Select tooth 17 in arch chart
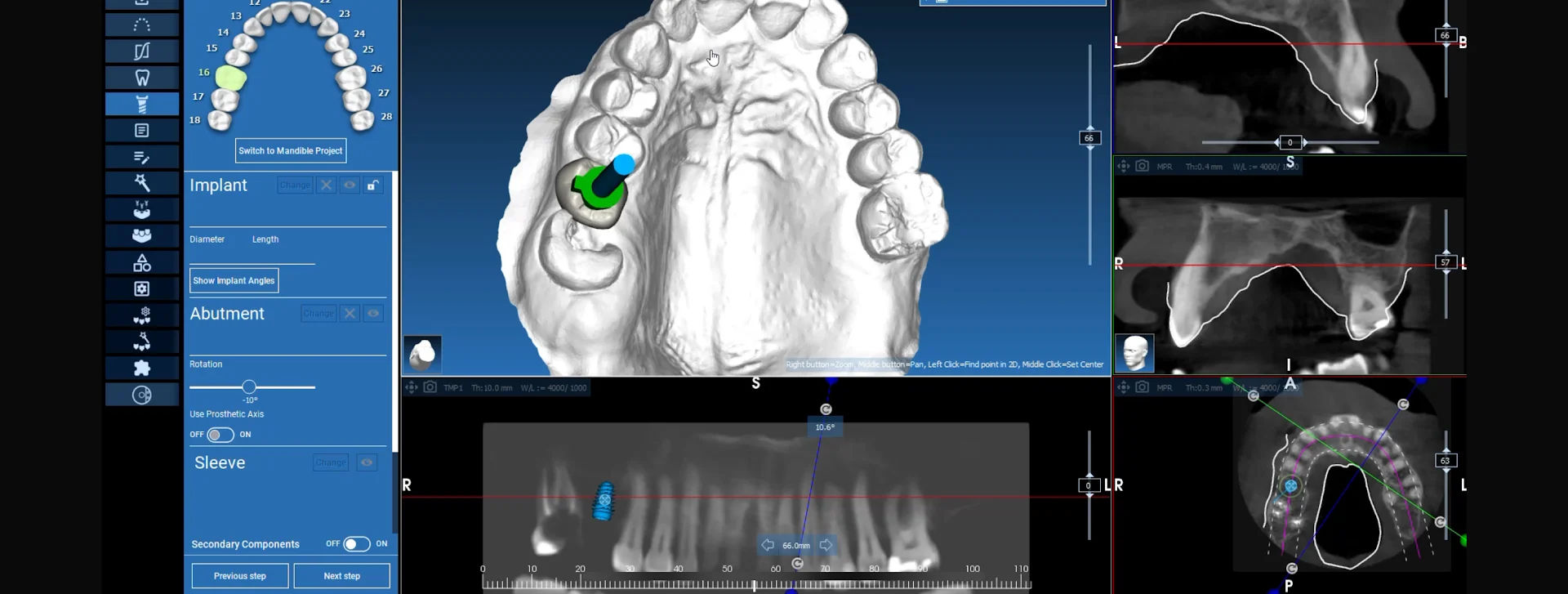 tap(225, 100)
